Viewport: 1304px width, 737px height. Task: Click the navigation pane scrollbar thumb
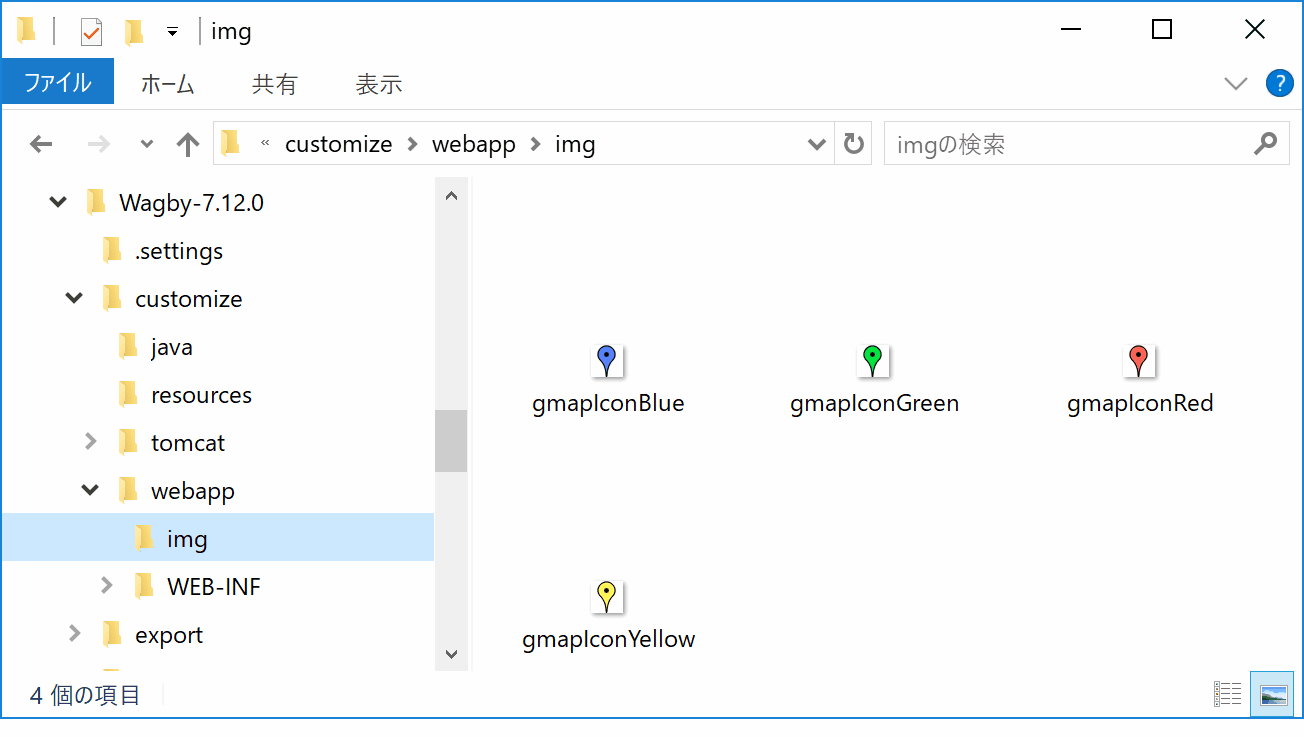(x=451, y=441)
